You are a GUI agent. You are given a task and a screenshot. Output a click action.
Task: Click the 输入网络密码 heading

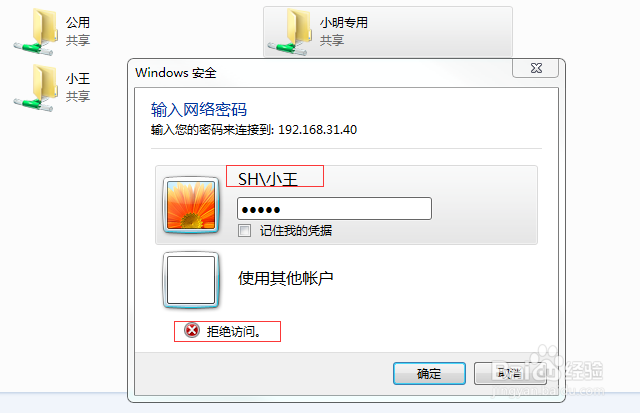pos(199,109)
